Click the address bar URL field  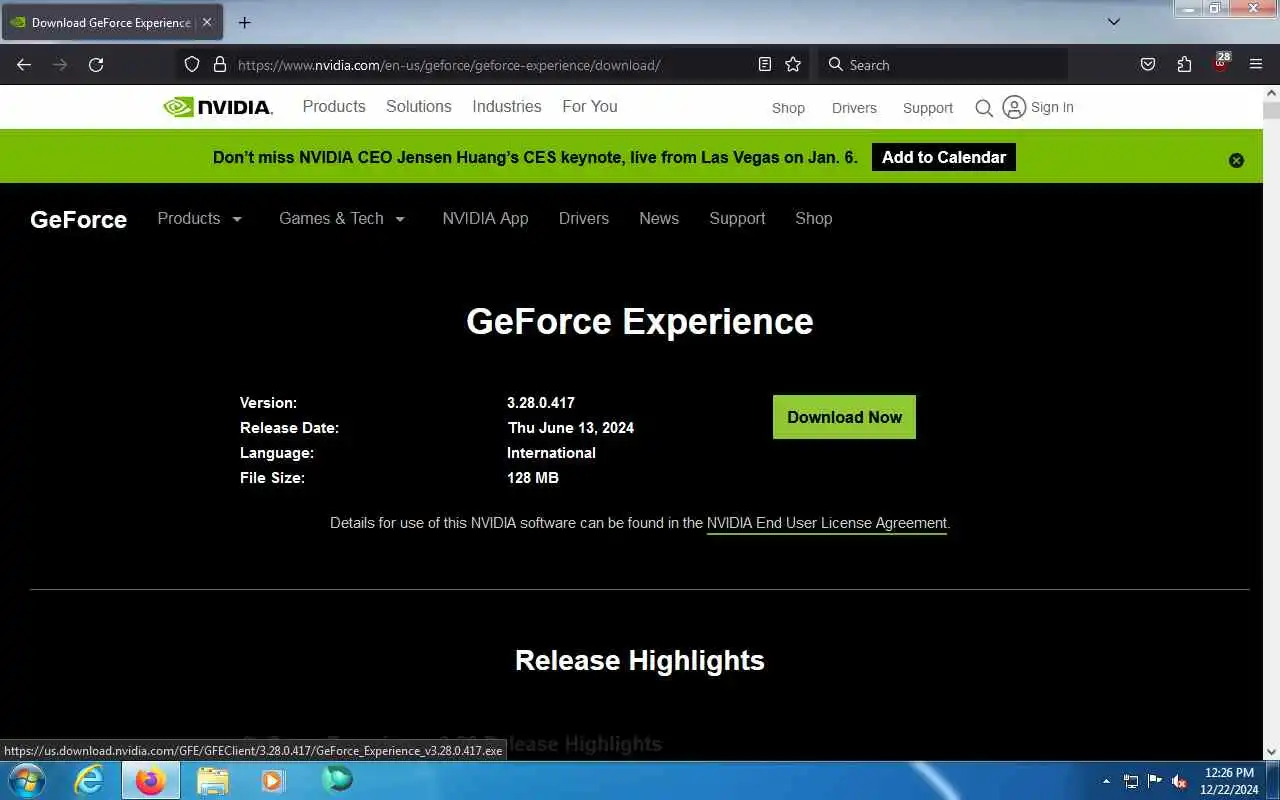click(490, 65)
